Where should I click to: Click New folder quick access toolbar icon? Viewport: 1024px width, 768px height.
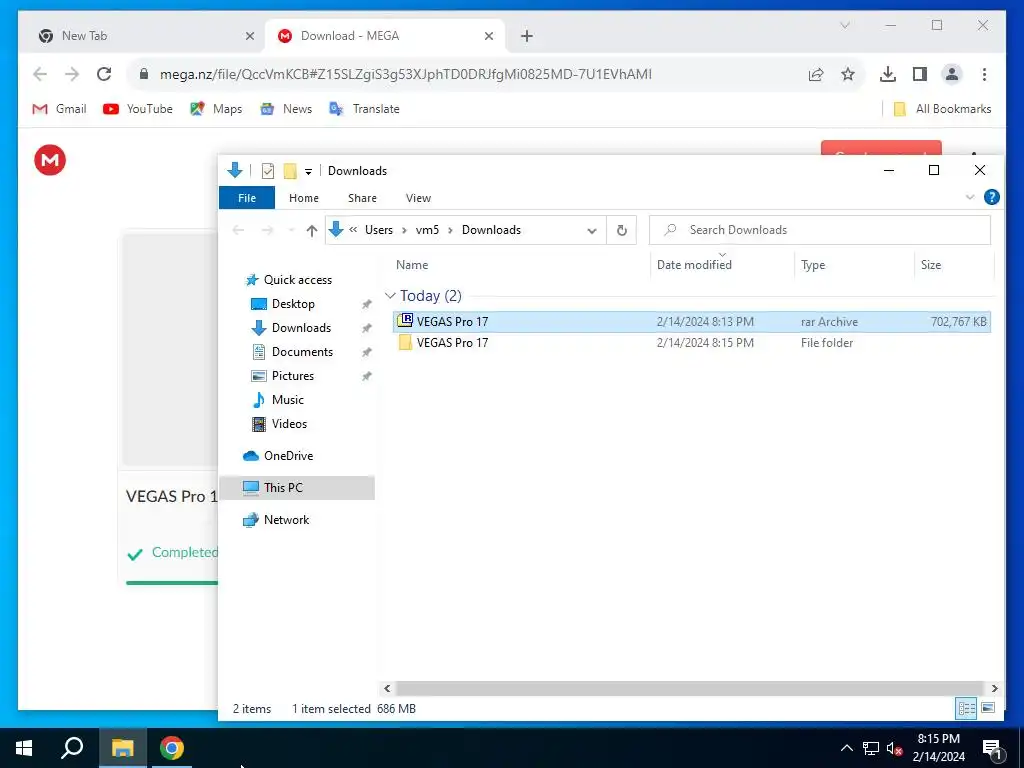point(290,171)
